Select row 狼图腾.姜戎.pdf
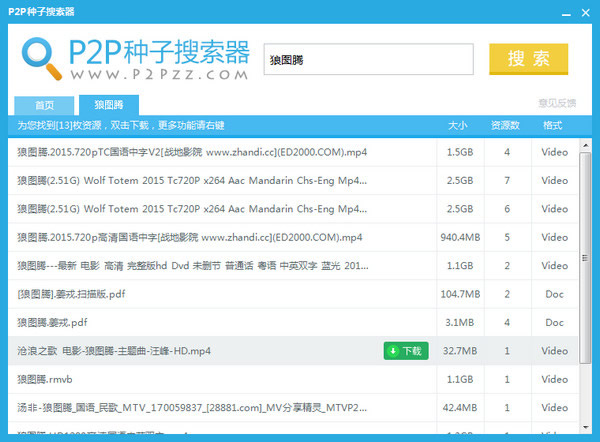The height and width of the screenshot is (442, 600). pos(293,322)
